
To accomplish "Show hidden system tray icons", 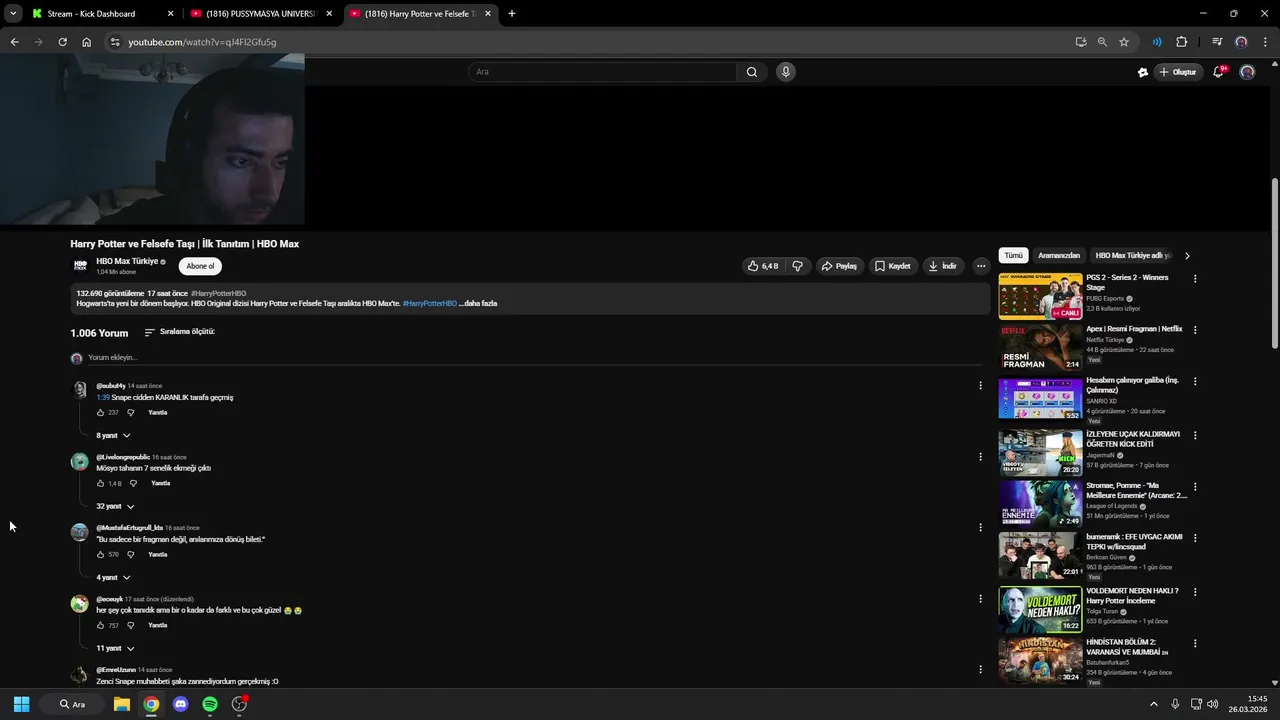I will (1153, 704).
